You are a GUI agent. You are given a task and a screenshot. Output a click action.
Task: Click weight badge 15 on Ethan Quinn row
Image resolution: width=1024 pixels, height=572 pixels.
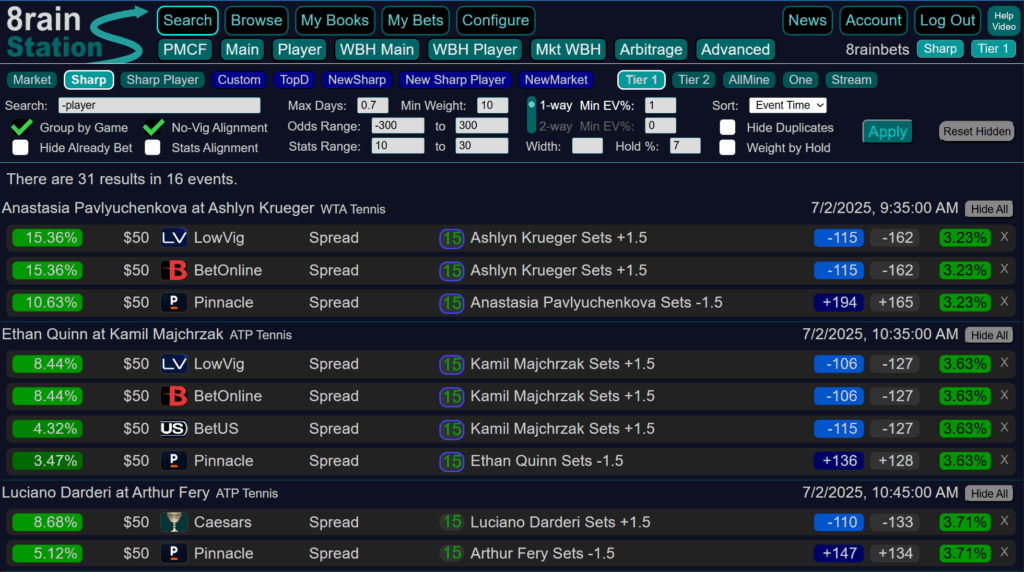pos(451,461)
